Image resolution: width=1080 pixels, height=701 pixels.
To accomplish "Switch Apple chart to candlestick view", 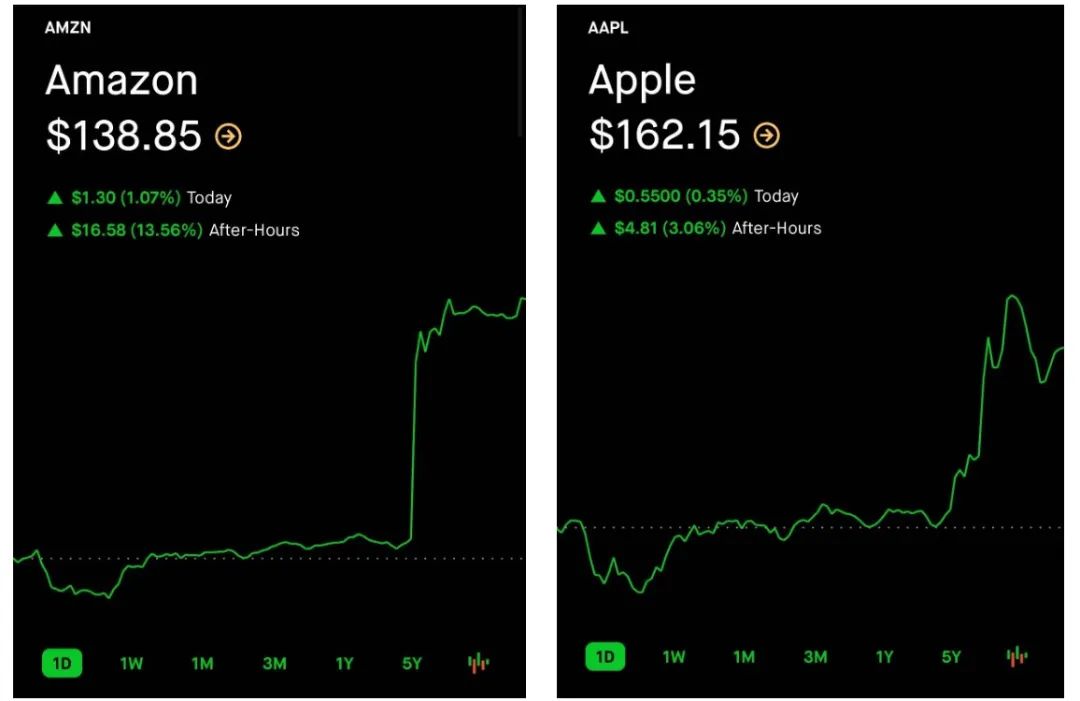I will (x=1017, y=656).
